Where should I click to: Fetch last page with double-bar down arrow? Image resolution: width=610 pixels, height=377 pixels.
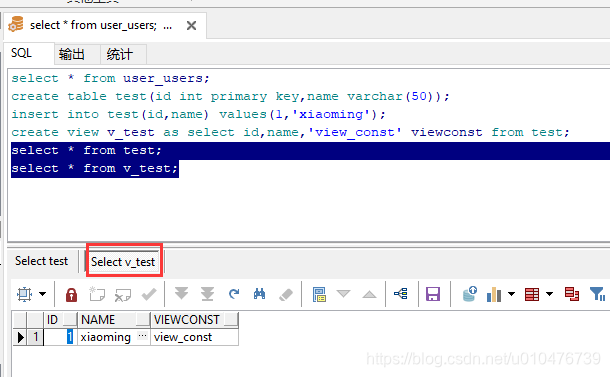207,294
